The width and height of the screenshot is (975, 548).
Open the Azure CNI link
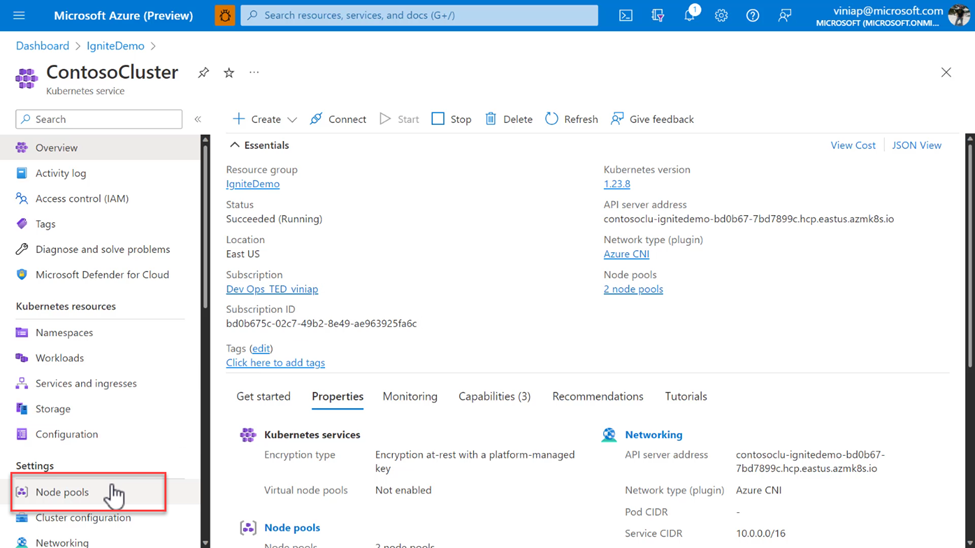[626, 254]
